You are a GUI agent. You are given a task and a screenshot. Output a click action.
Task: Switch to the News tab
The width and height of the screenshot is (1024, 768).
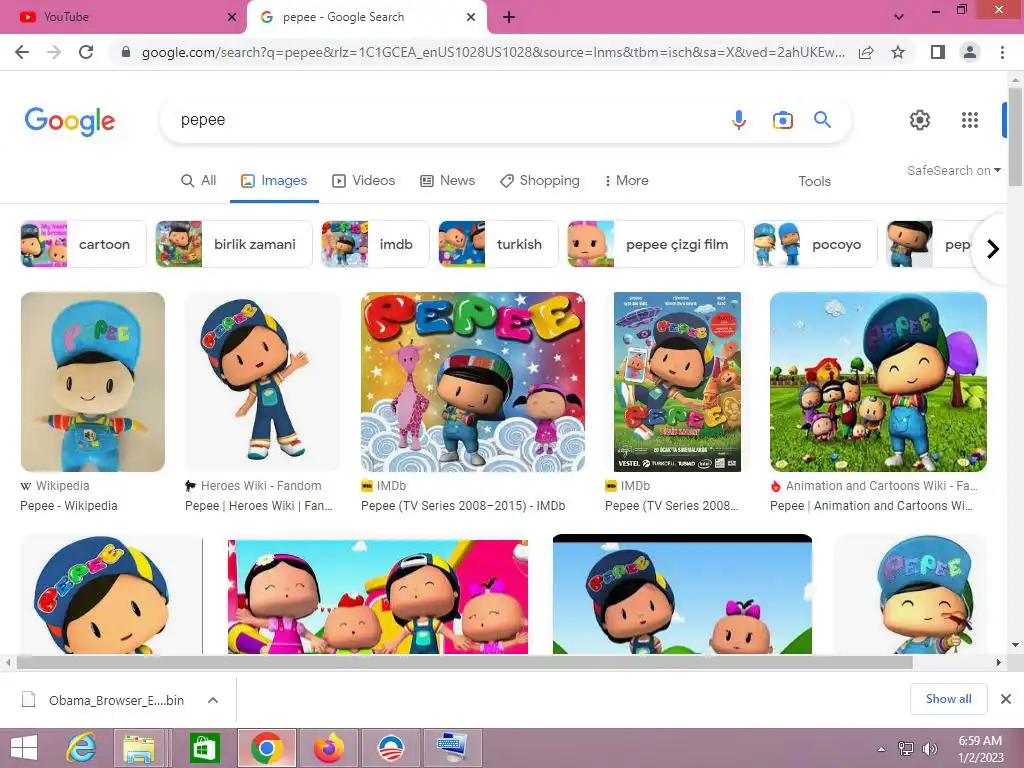point(447,181)
